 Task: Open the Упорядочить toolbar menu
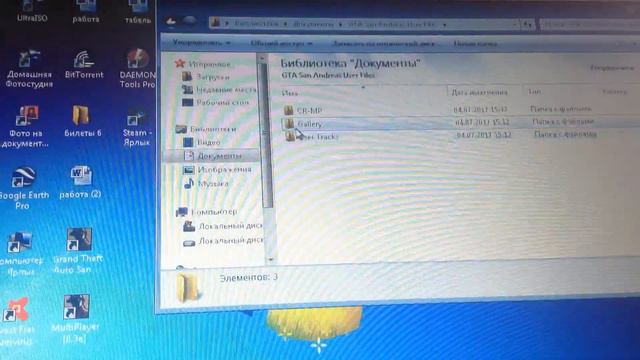coord(201,42)
